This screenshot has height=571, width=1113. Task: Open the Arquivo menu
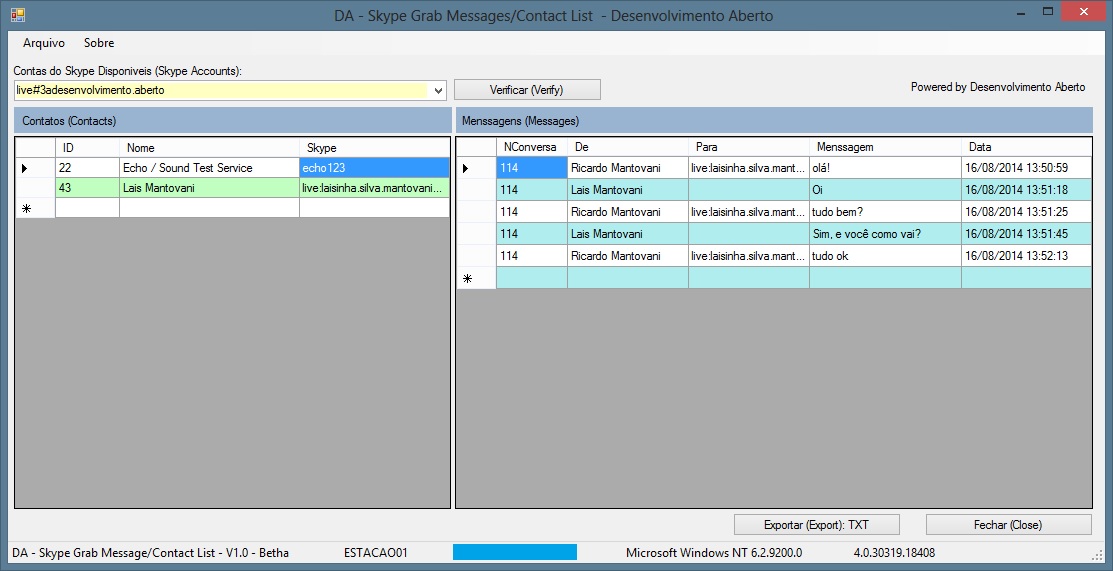click(44, 43)
